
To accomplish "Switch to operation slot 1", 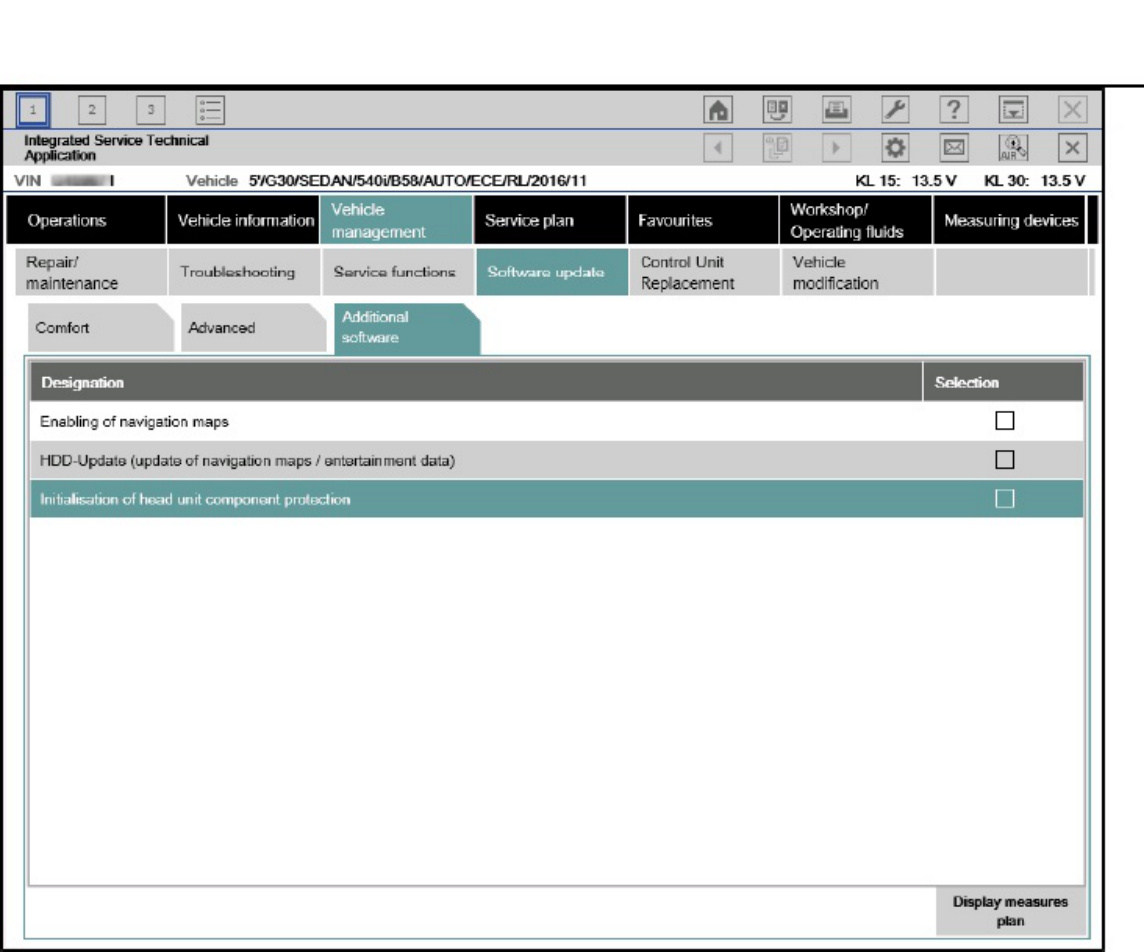I will 33,110.
